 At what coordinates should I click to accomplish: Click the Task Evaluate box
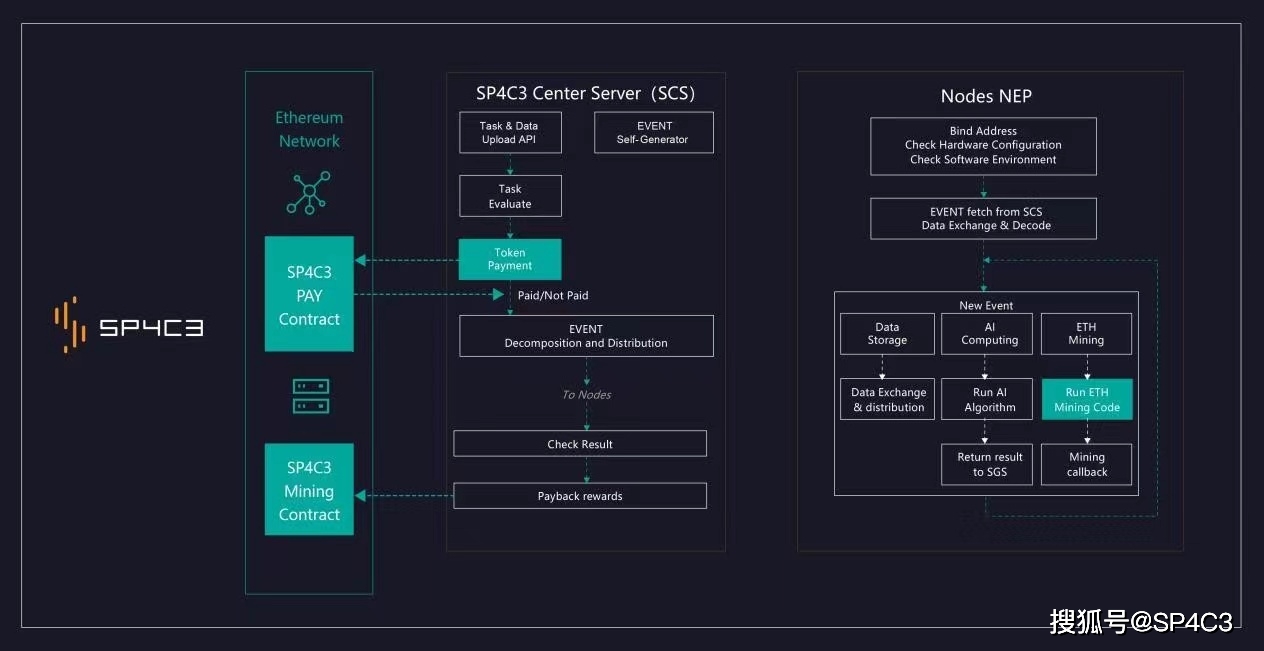point(510,196)
